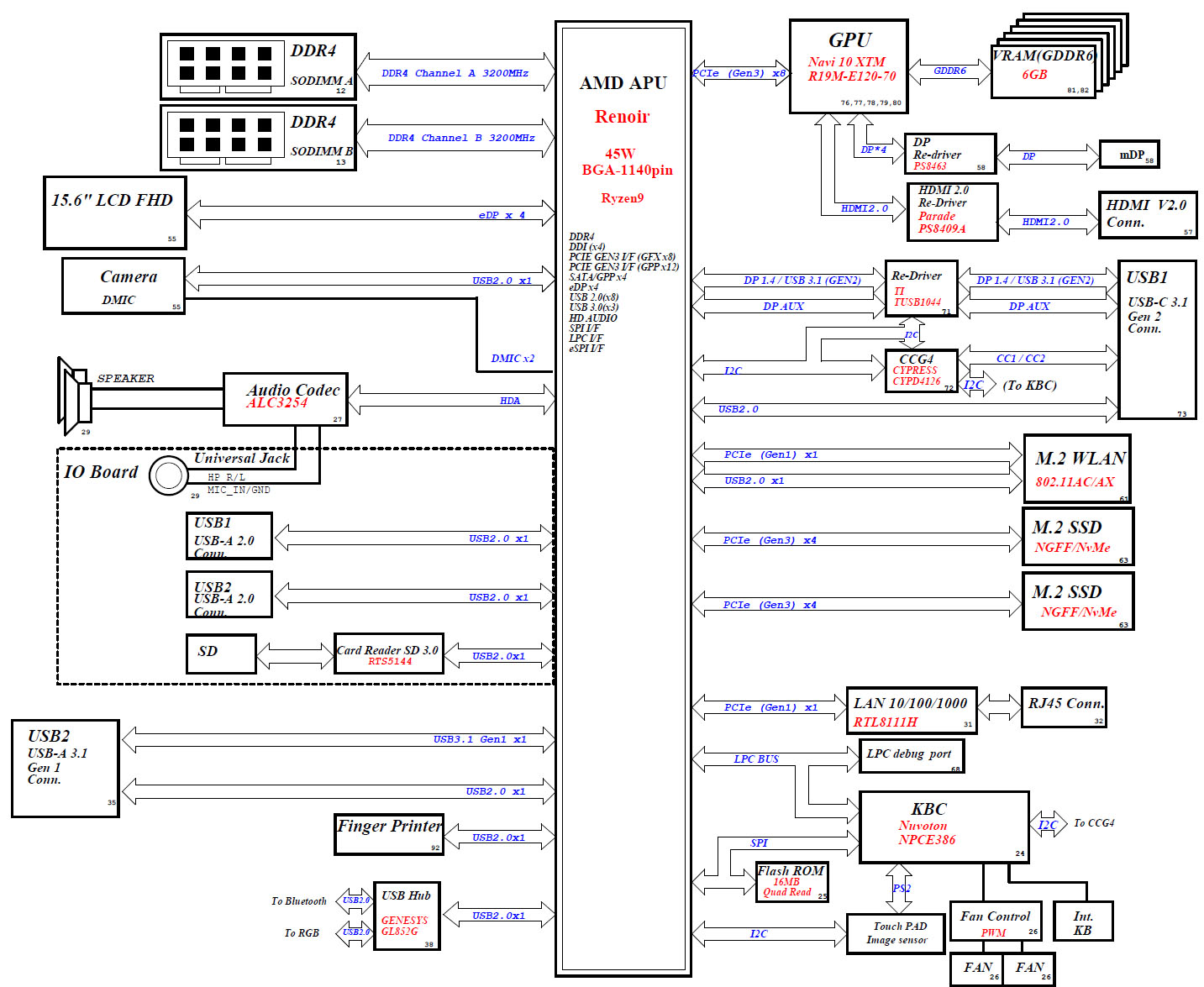
Task: Select the IO Board USB1 USB-A 2.0 block
Action: click(229, 536)
